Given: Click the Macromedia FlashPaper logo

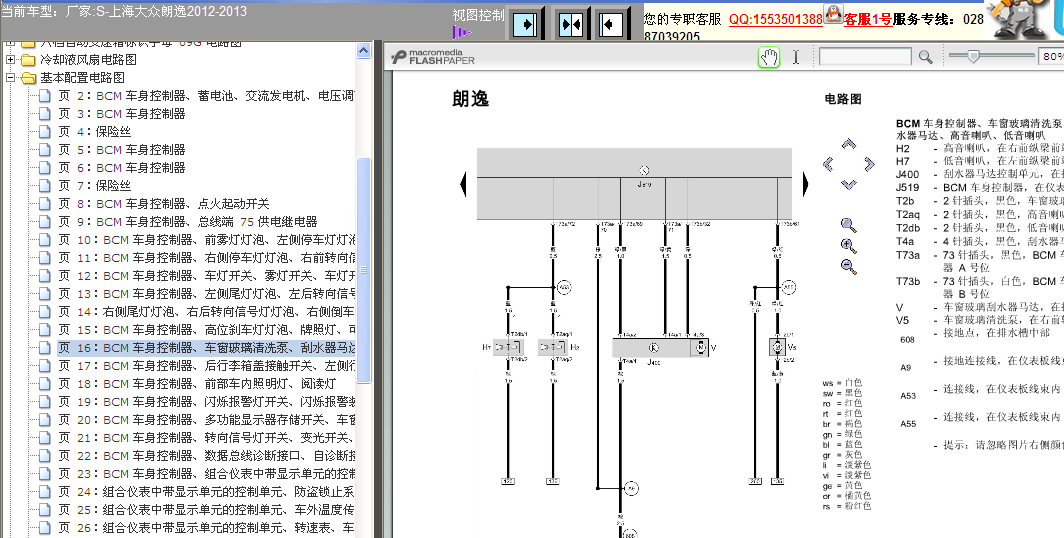Looking at the screenshot, I should (x=433, y=57).
